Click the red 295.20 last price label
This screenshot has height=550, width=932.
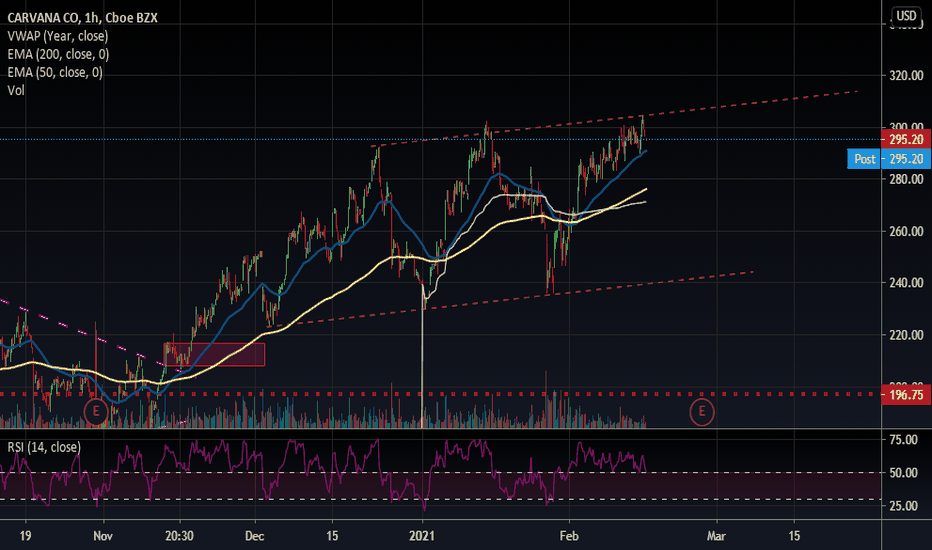[906, 140]
